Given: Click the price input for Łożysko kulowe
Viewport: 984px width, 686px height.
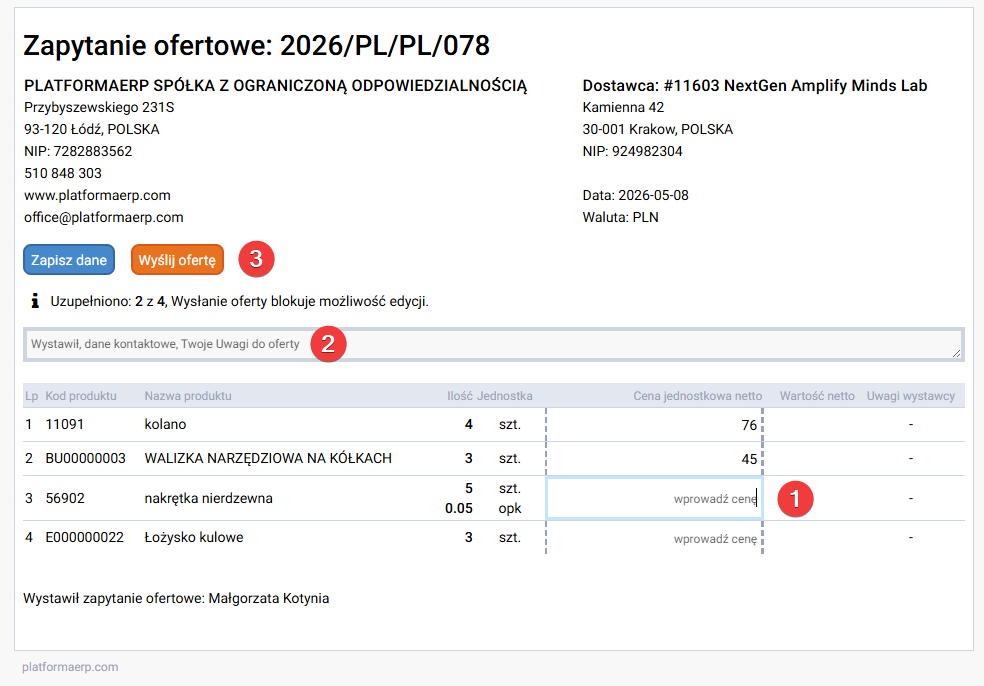Looking at the screenshot, I should click(654, 539).
